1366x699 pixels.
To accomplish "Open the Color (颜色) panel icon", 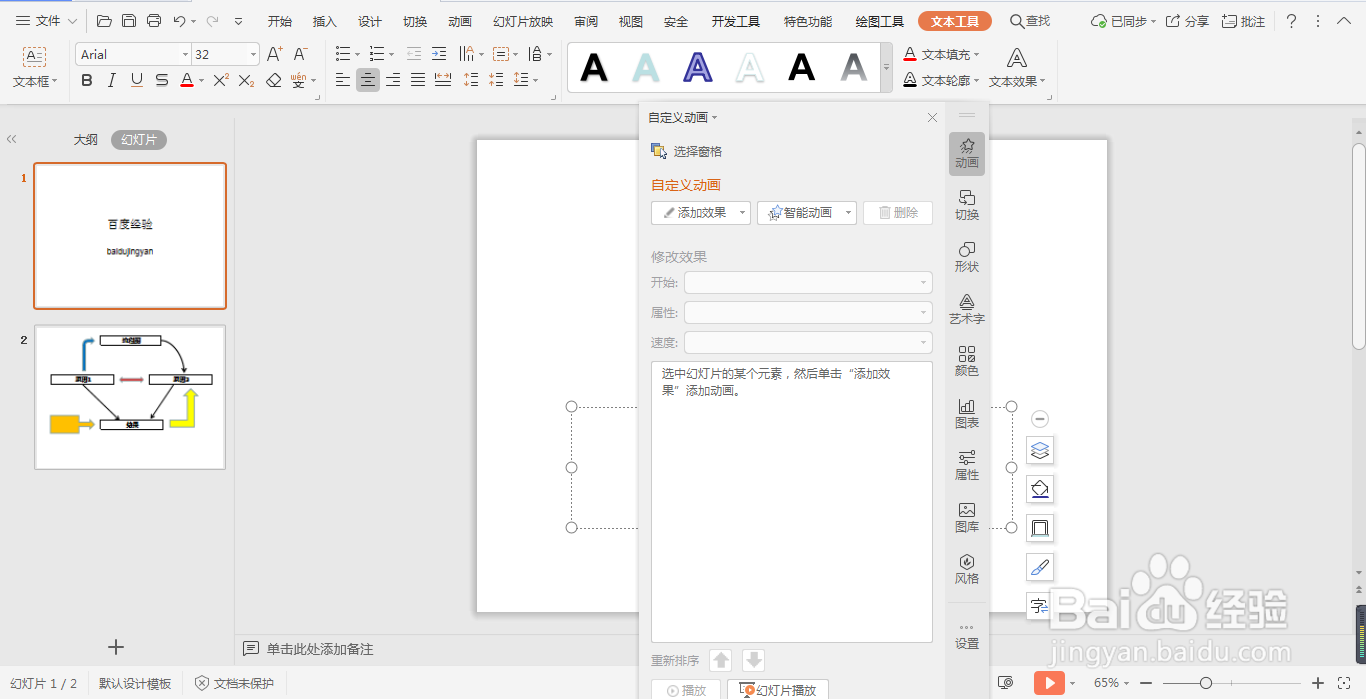I will 966,360.
